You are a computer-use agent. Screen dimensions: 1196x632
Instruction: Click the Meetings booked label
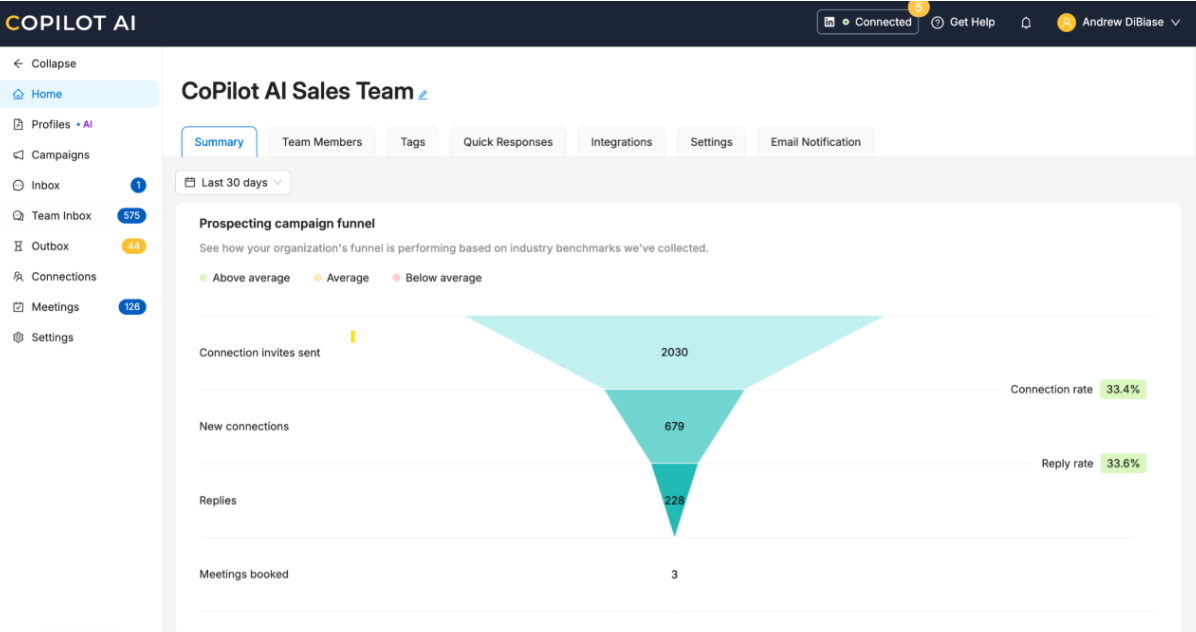tap(244, 574)
